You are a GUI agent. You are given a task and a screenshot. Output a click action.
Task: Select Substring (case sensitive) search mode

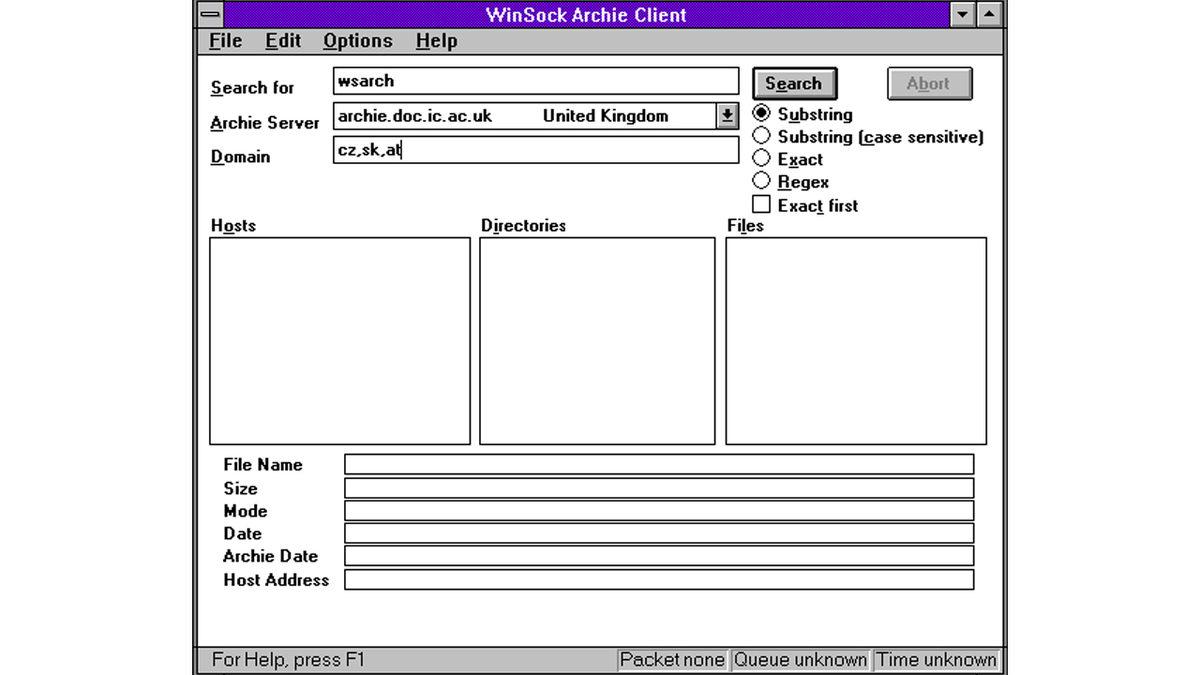click(x=762, y=136)
